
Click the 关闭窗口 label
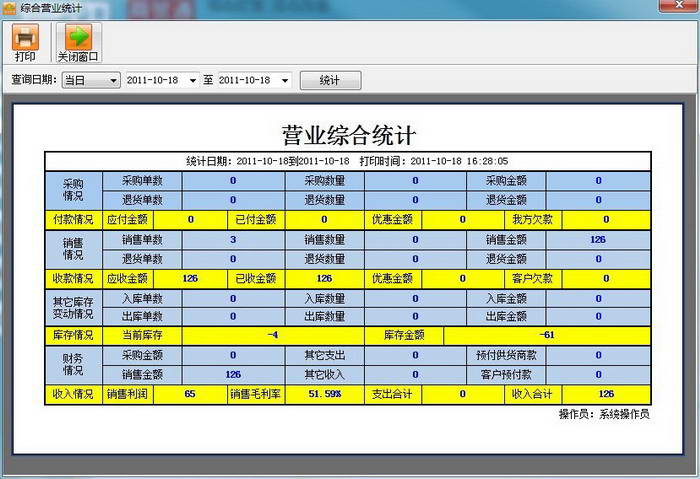tap(78, 57)
